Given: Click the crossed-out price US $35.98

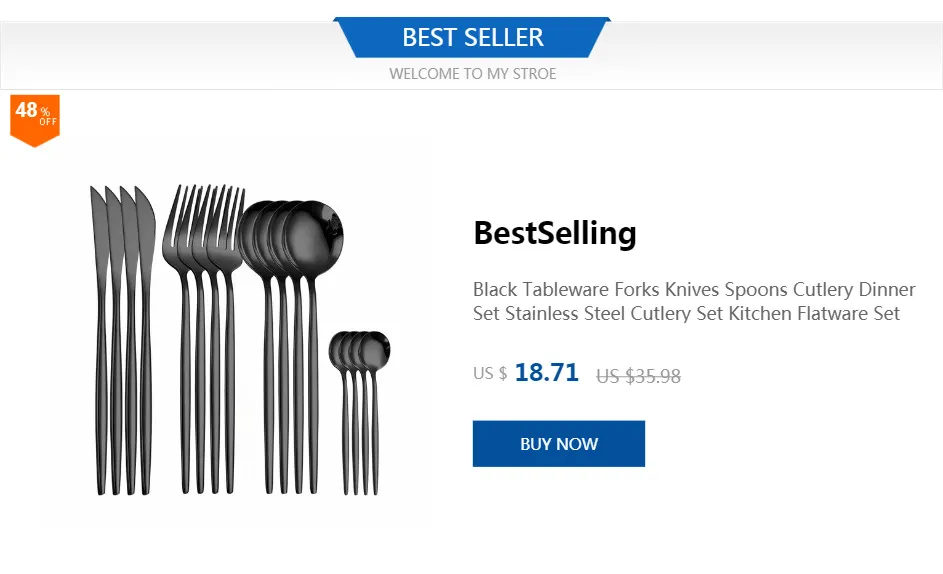Looking at the screenshot, I should pyautogui.click(x=638, y=376).
